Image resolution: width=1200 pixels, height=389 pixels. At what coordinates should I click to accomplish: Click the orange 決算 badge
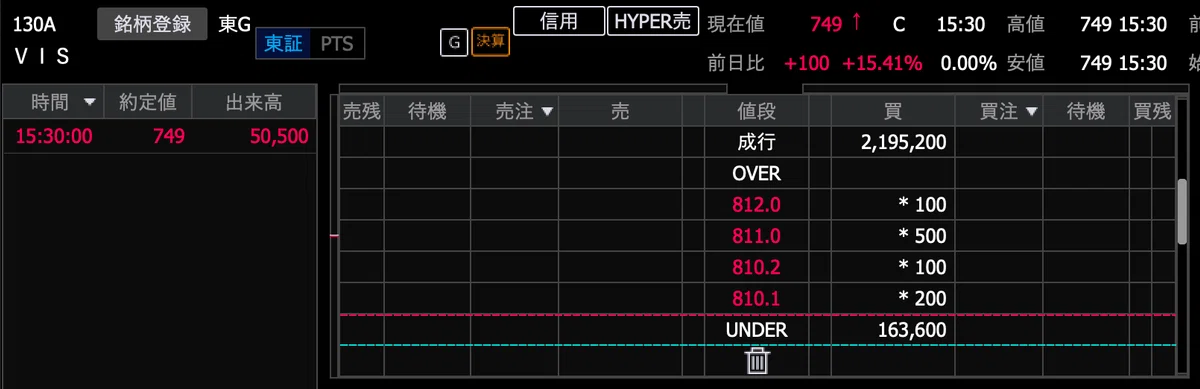tap(490, 43)
